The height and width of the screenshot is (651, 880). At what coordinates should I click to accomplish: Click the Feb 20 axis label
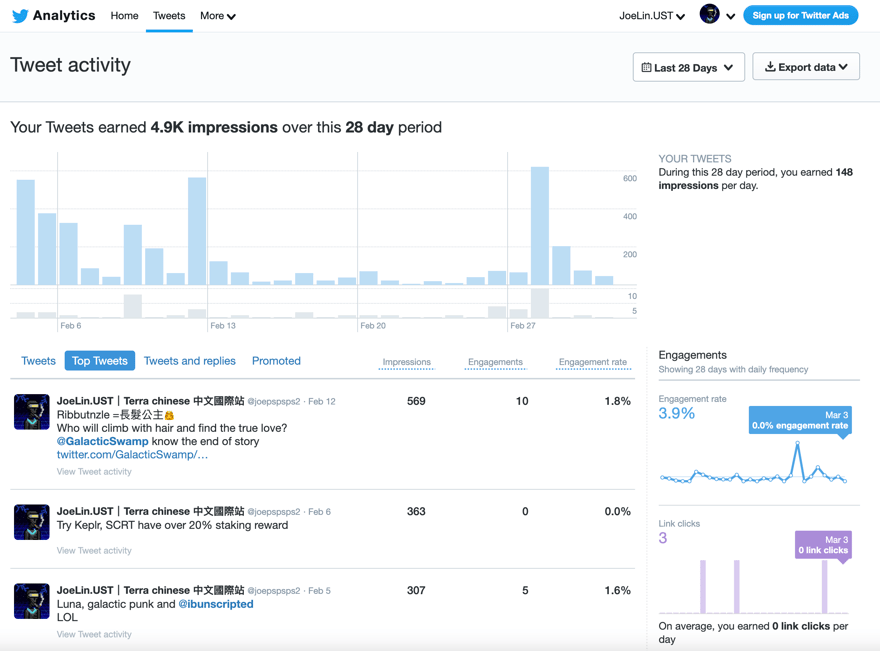373,326
